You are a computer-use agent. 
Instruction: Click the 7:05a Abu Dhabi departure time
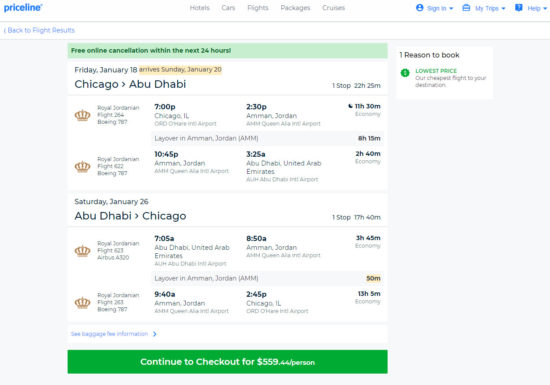coord(164,238)
